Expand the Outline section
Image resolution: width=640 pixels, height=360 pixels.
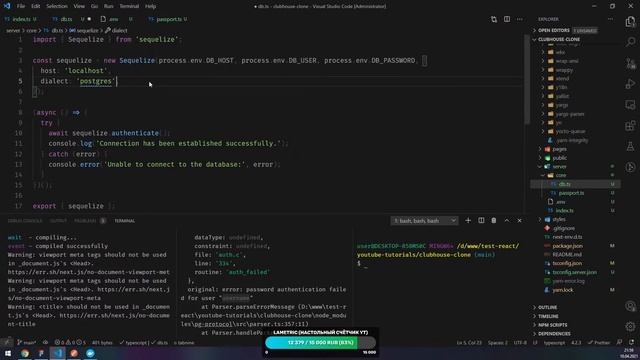pos(547,307)
